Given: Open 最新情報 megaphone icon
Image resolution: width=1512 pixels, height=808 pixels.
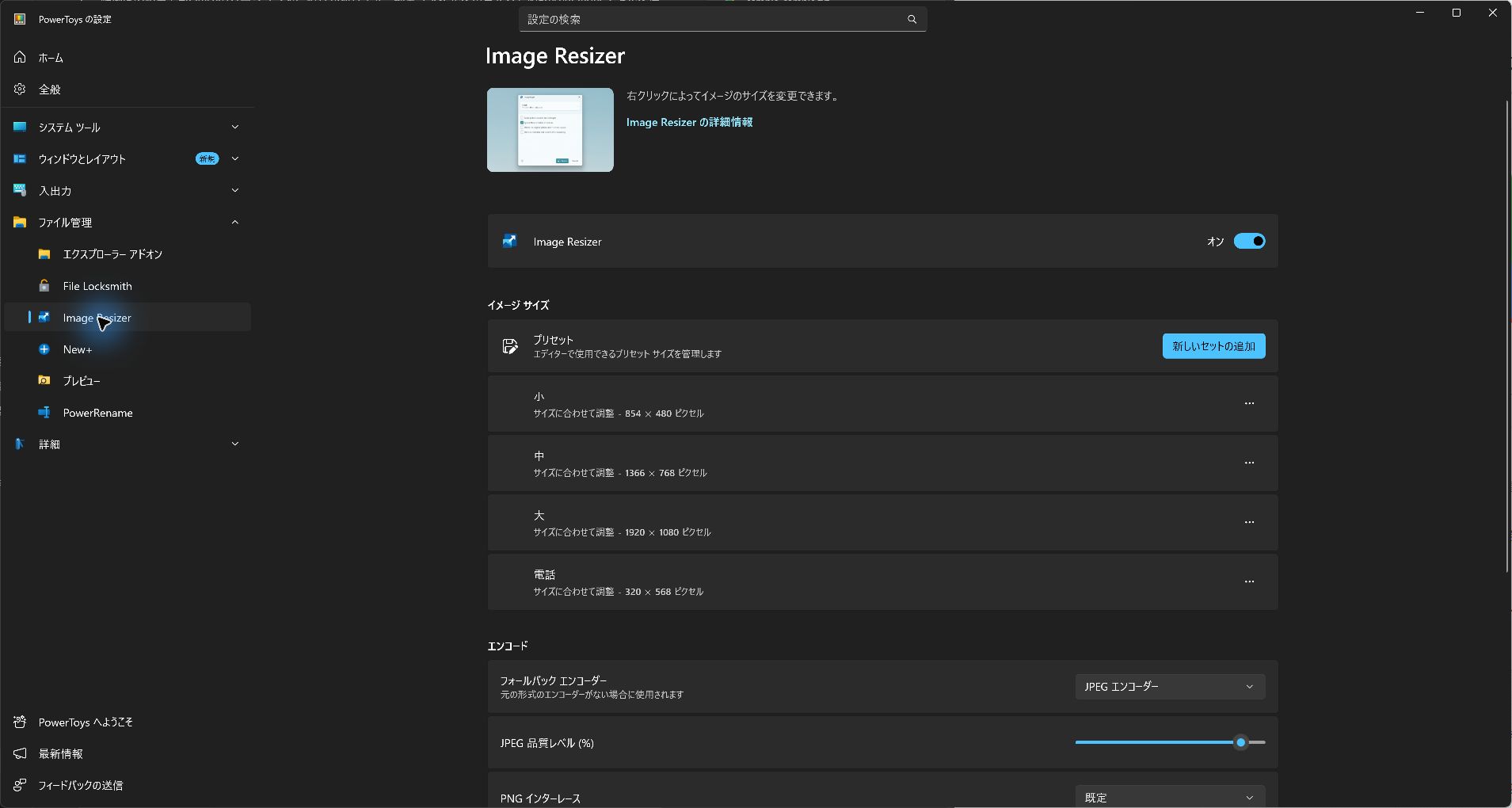Looking at the screenshot, I should 20,753.
